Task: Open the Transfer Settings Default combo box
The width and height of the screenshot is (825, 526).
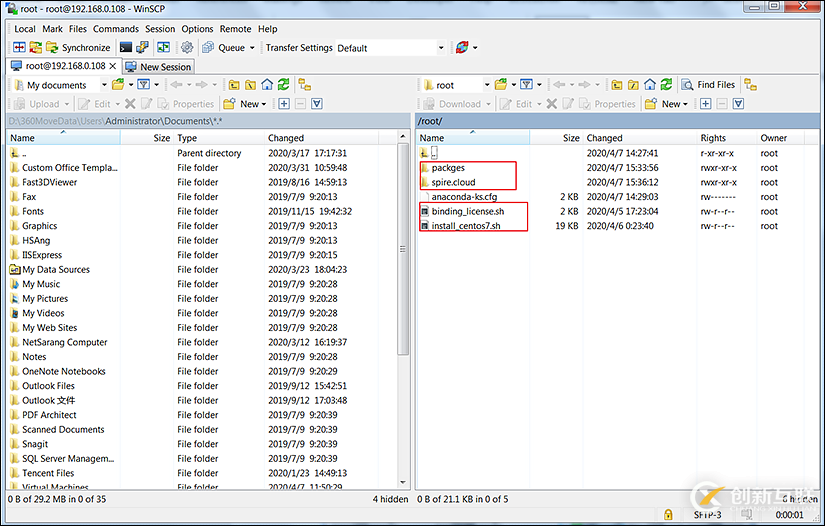Action: [x=390, y=48]
